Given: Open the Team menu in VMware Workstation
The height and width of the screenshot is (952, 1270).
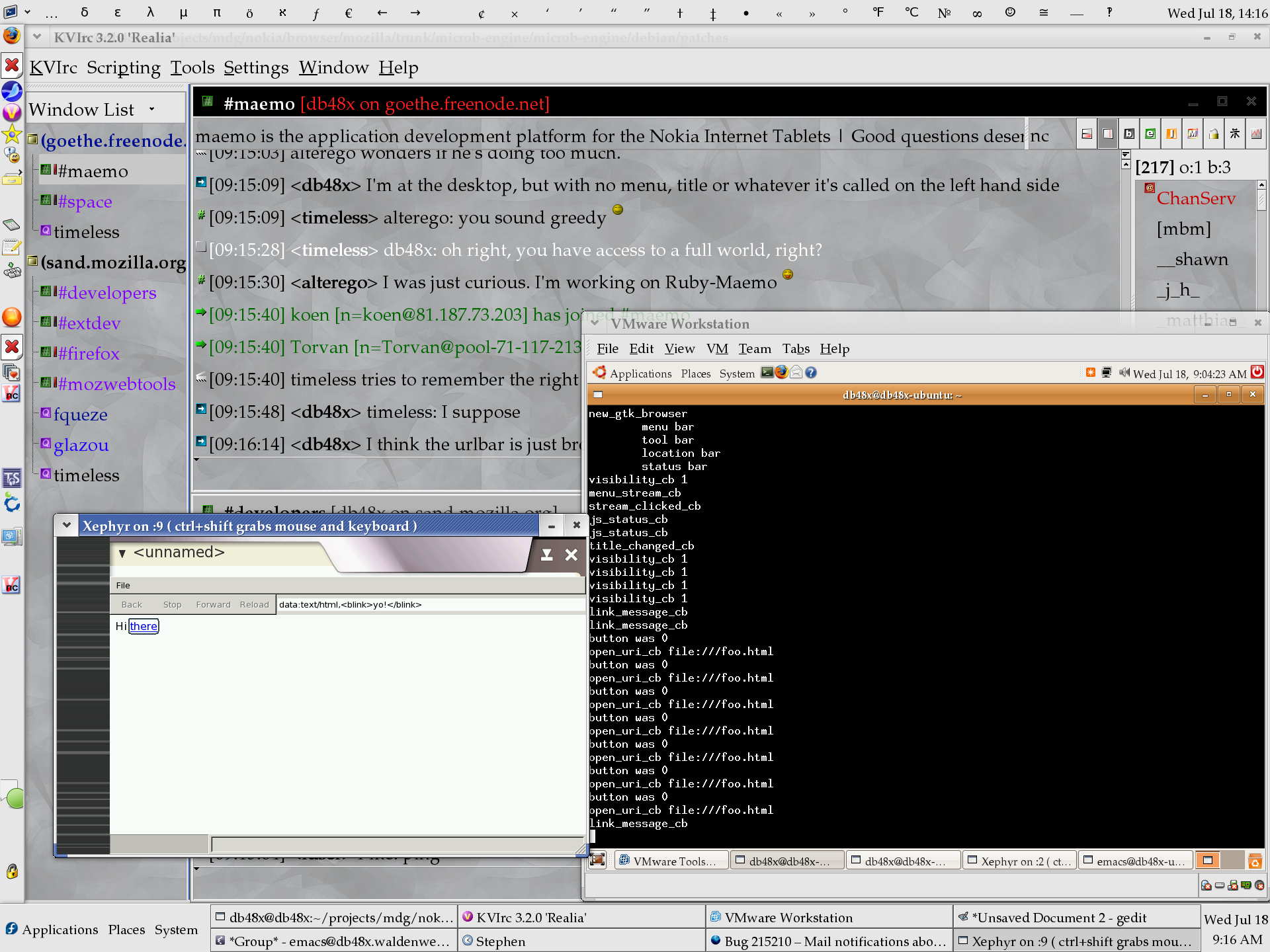Looking at the screenshot, I should [x=755, y=348].
